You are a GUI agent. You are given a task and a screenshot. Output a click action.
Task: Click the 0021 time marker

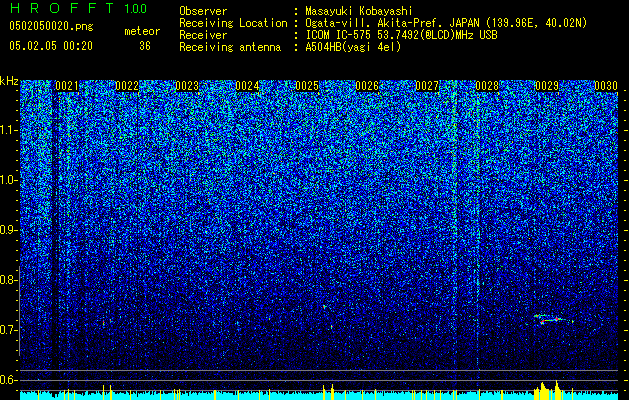point(67,86)
